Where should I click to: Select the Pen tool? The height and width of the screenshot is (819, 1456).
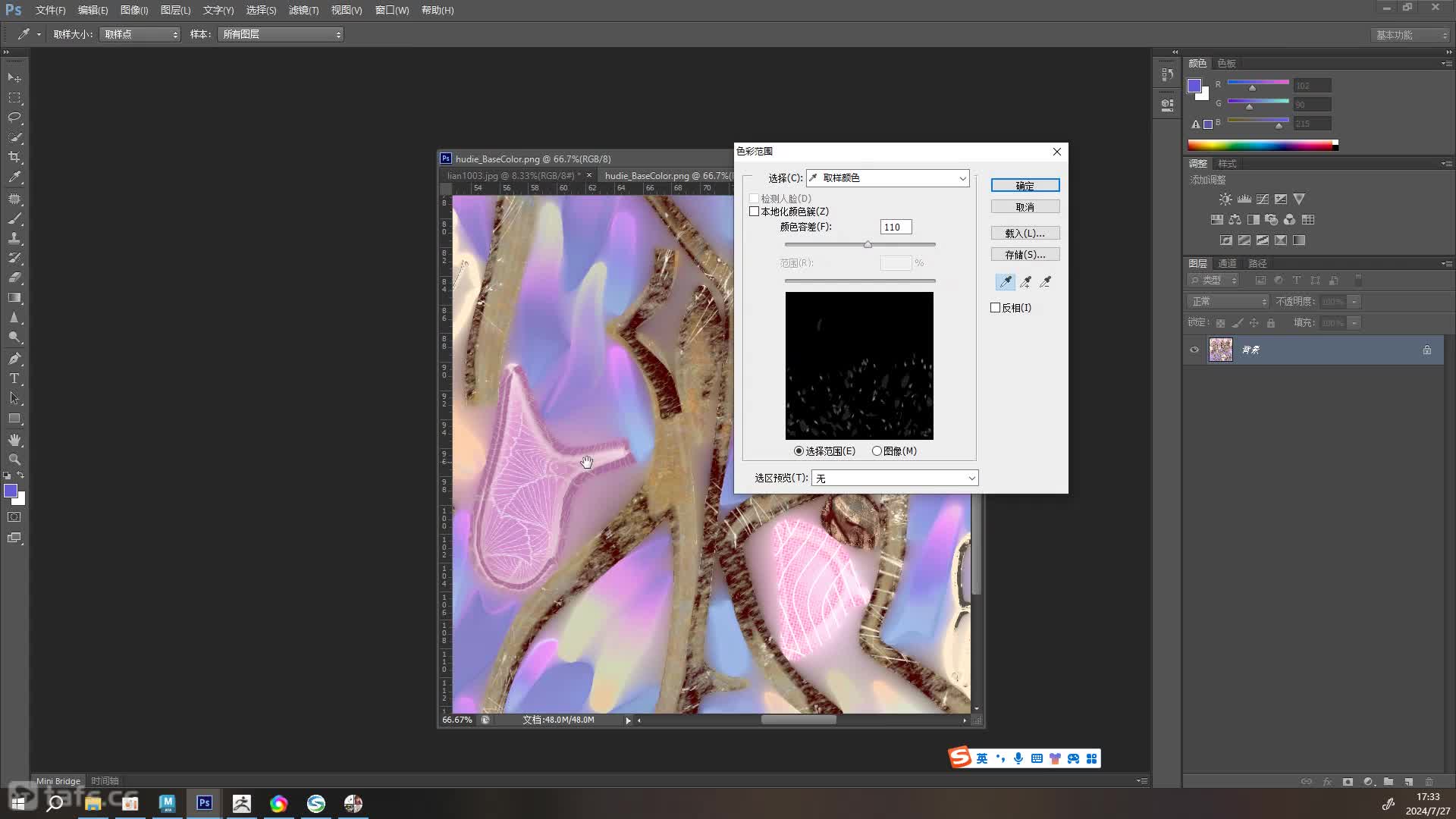pyautogui.click(x=14, y=359)
